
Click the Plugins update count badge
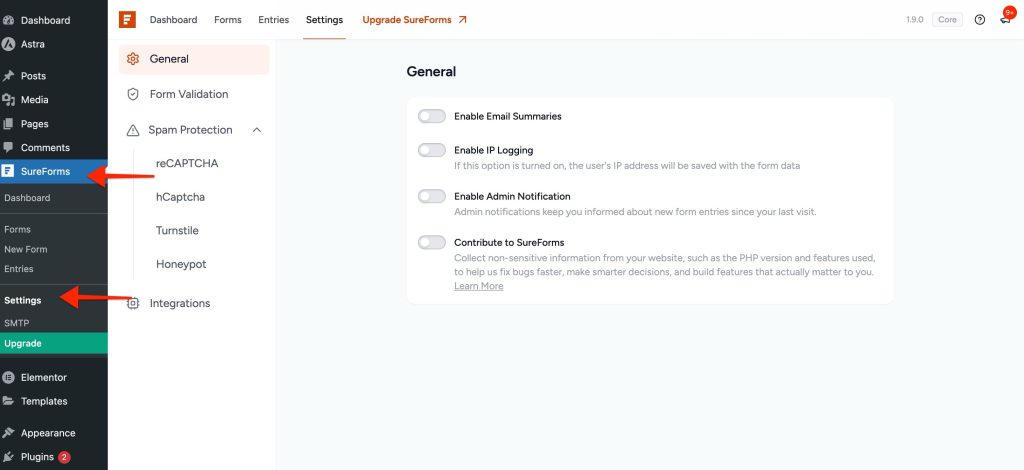pos(64,457)
